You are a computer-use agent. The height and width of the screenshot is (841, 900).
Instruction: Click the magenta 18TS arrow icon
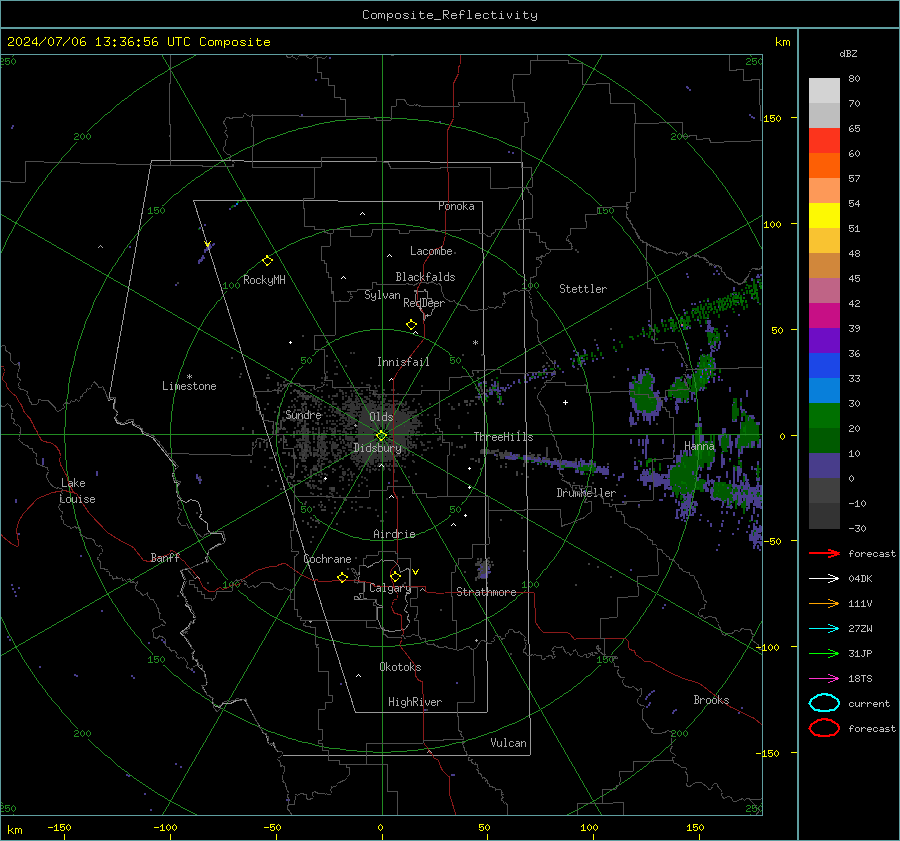tap(824, 679)
